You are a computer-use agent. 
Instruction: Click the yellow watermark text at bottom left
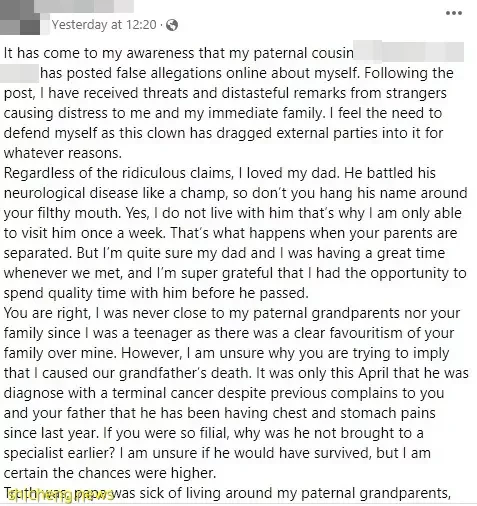pyautogui.click(x=60, y=495)
